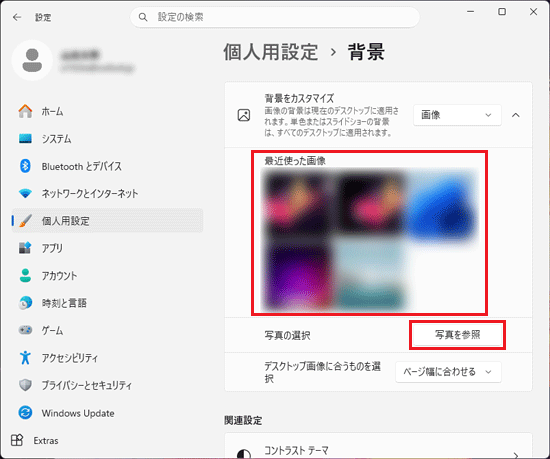Click the Bluetooth icon in sidebar
The width and height of the screenshot is (550, 459).
(25, 166)
